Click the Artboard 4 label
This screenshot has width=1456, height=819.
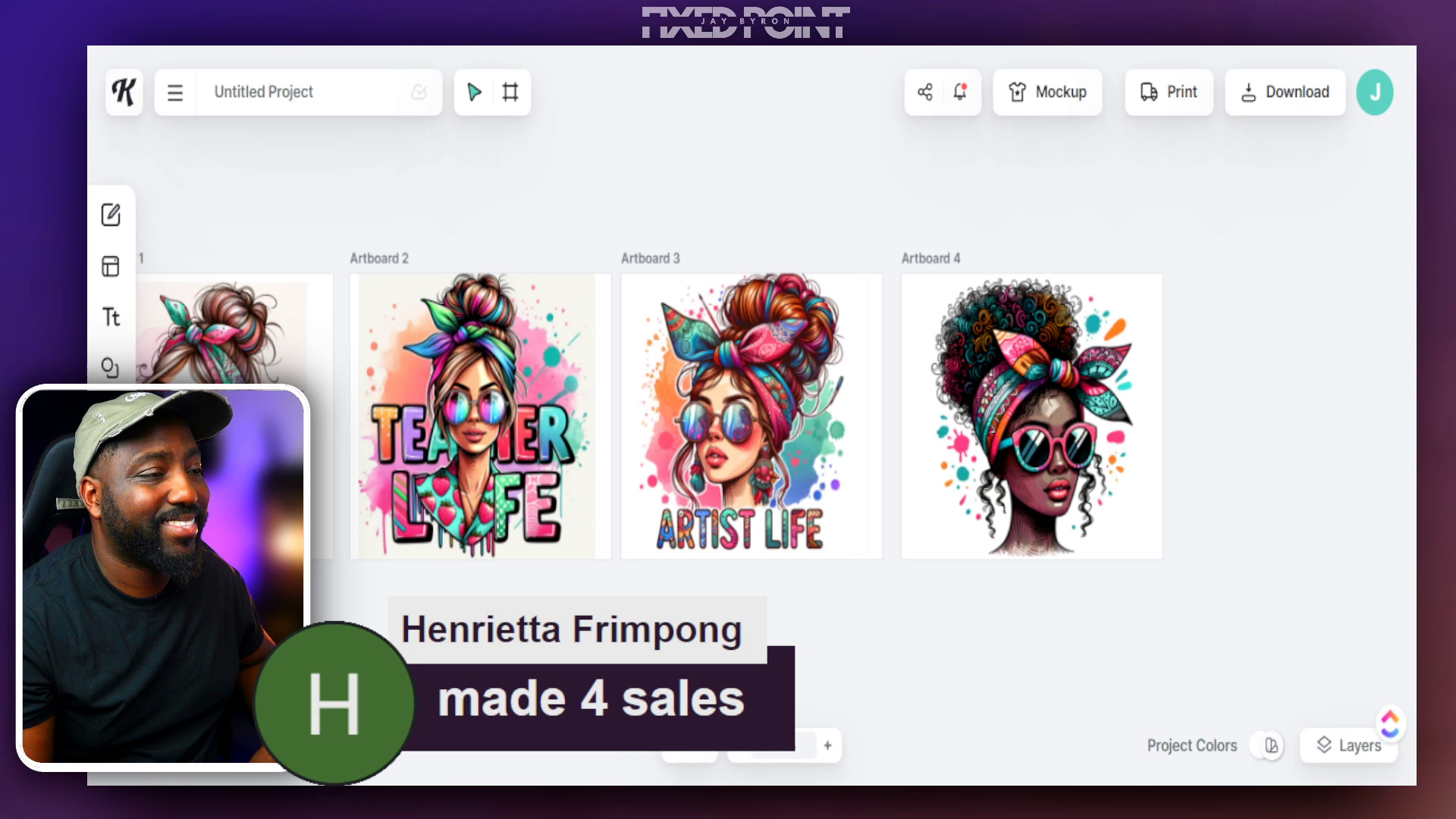[x=930, y=259]
